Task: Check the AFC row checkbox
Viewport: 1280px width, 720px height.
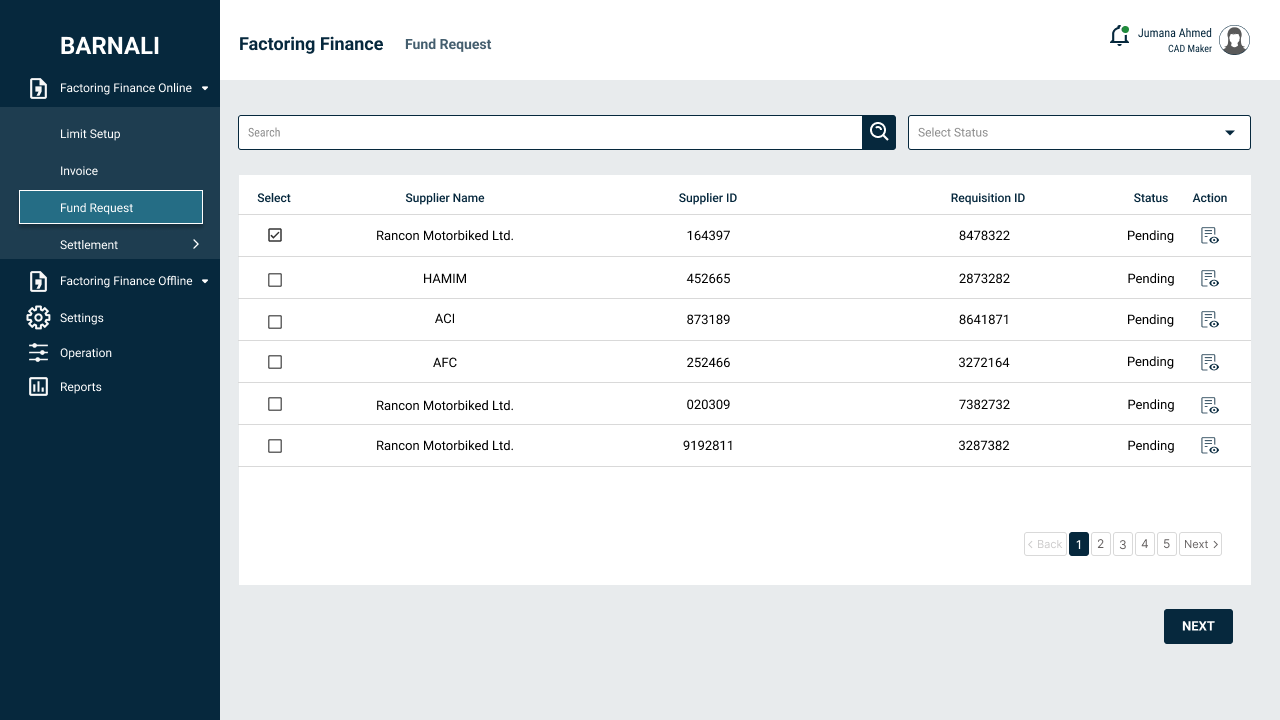Action: [275, 362]
